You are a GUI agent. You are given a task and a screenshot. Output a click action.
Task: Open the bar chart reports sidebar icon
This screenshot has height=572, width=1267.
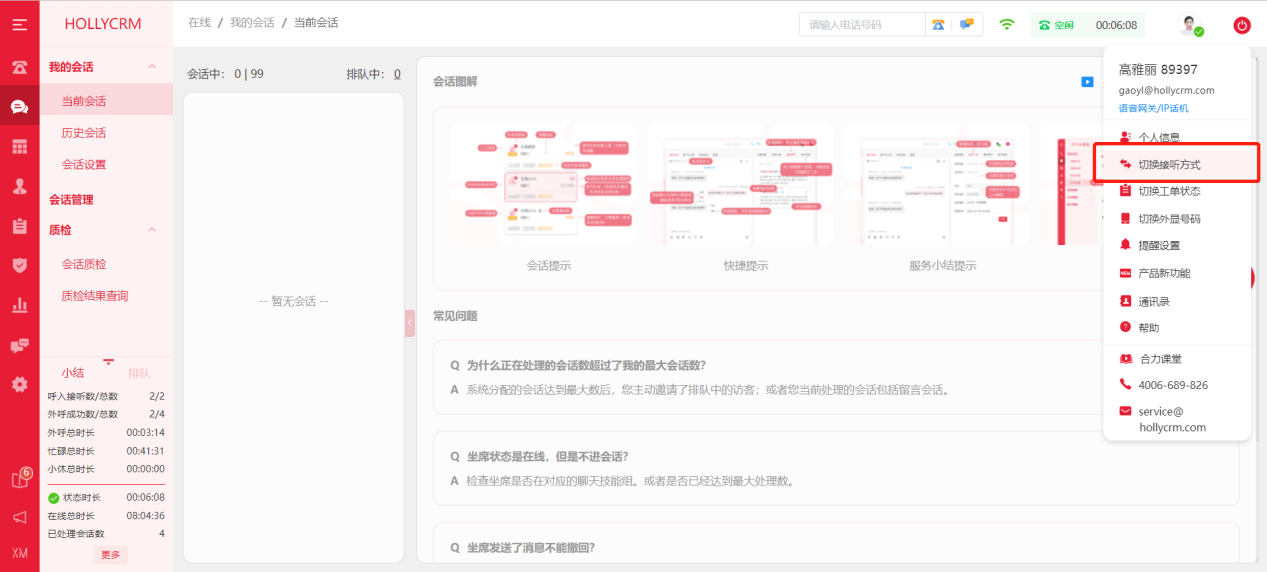(19, 305)
